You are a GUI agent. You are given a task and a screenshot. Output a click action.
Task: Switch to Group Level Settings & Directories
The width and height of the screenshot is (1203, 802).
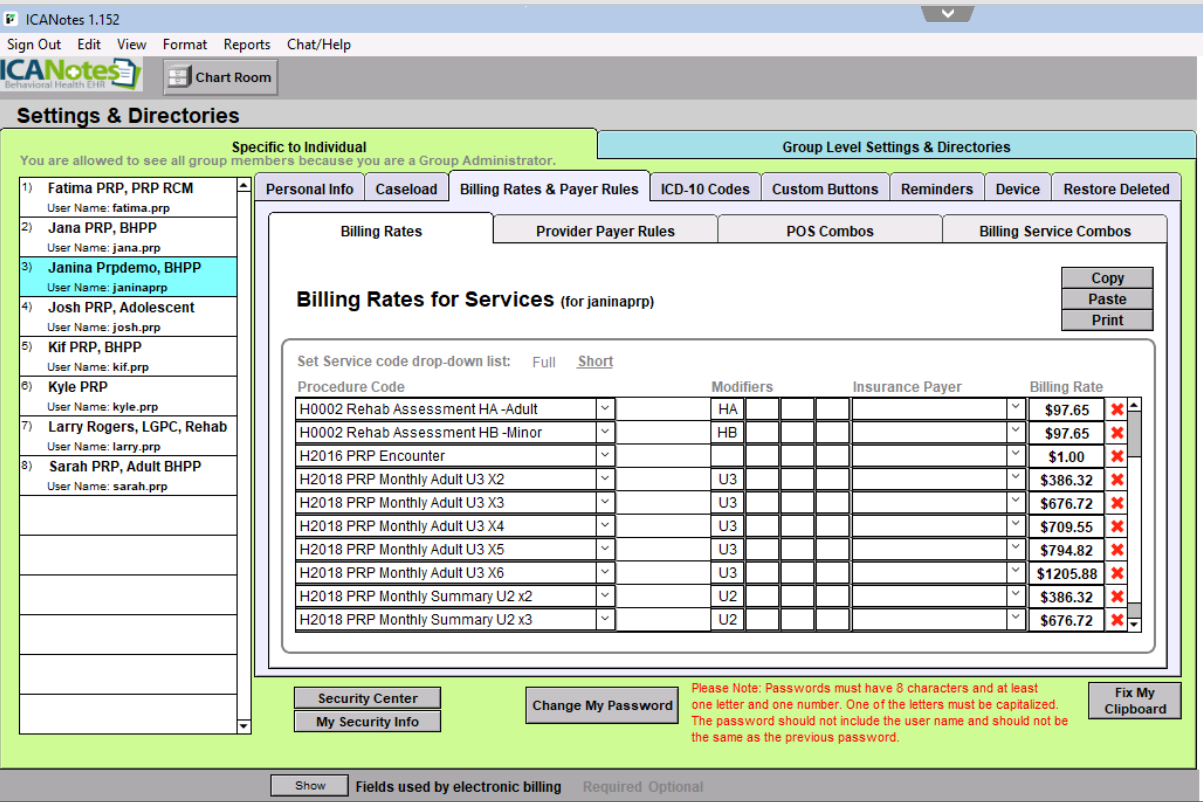click(x=896, y=147)
